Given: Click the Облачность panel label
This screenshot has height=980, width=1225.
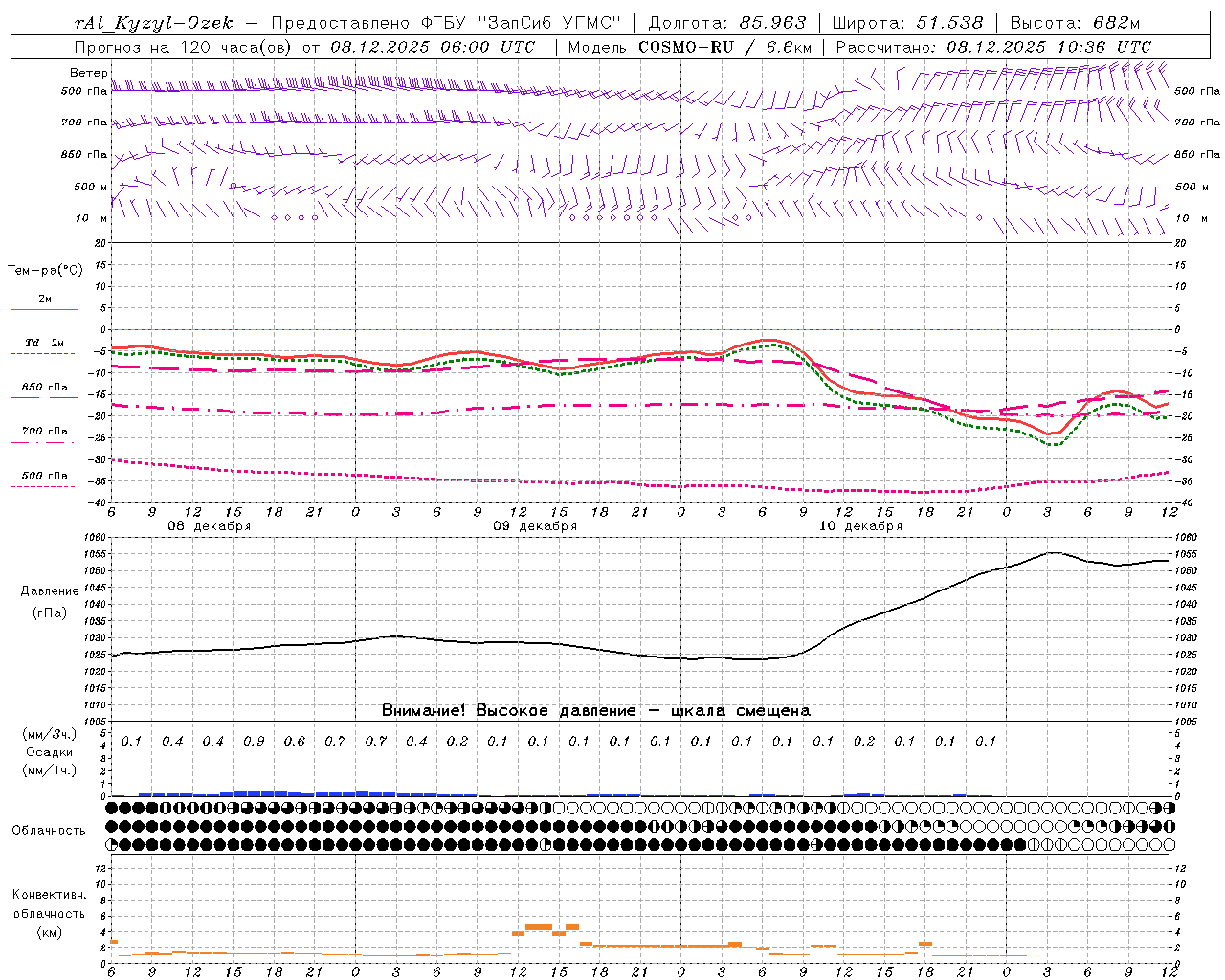Looking at the screenshot, I should pyautogui.click(x=49, y=830).
